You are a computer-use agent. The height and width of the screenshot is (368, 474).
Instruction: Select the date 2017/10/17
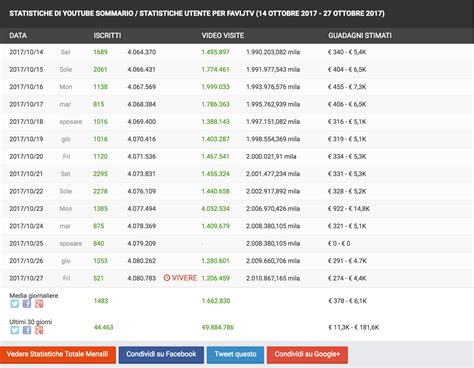pos(26,104)
